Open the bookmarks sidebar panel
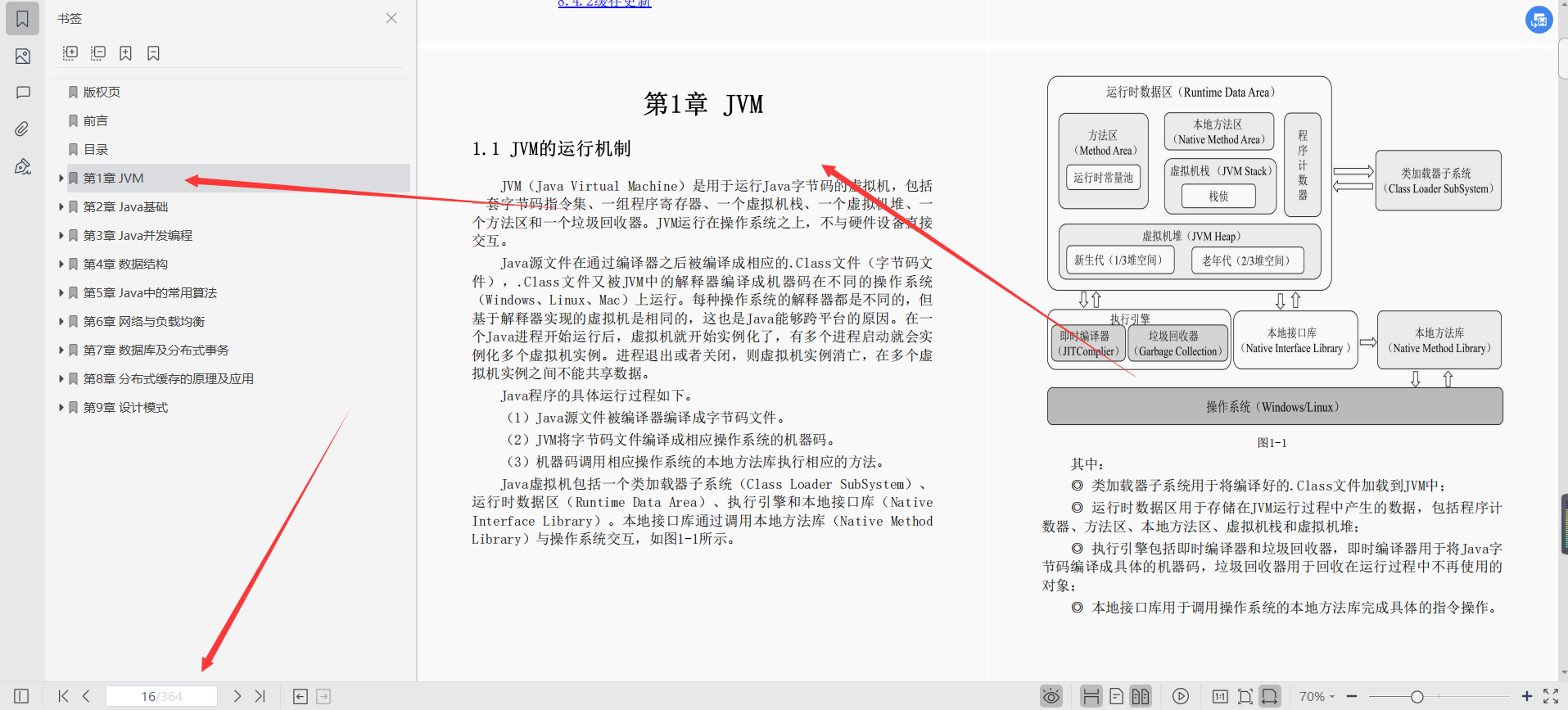Viewport: 1568px width, 710px height. (x=22, y=19)
